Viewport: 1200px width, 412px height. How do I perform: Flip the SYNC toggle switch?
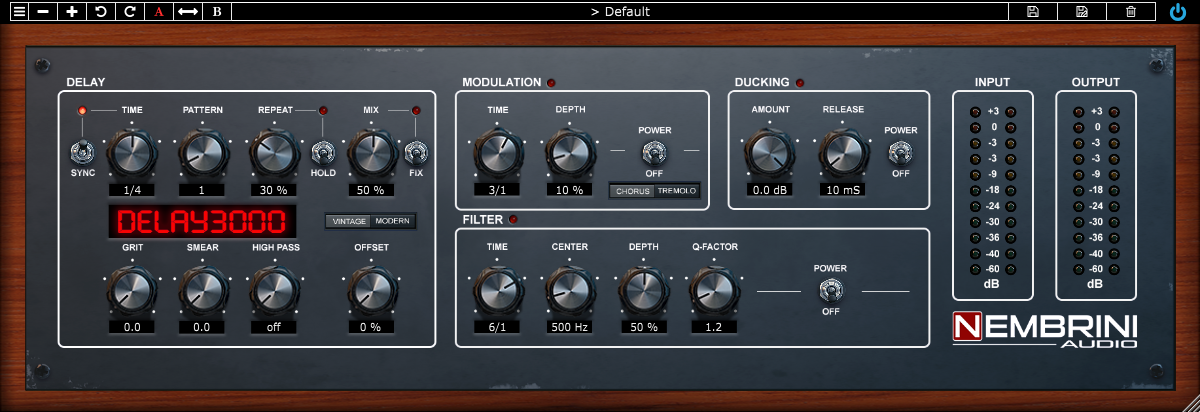[80, 154]
